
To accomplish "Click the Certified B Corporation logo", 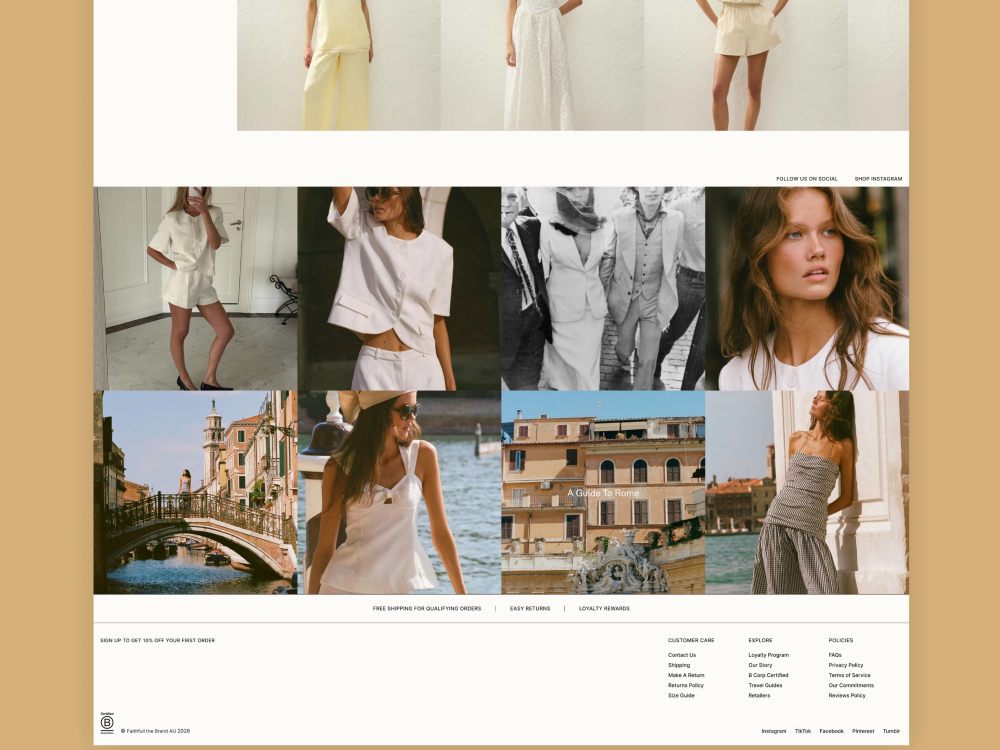I will 107,723.
